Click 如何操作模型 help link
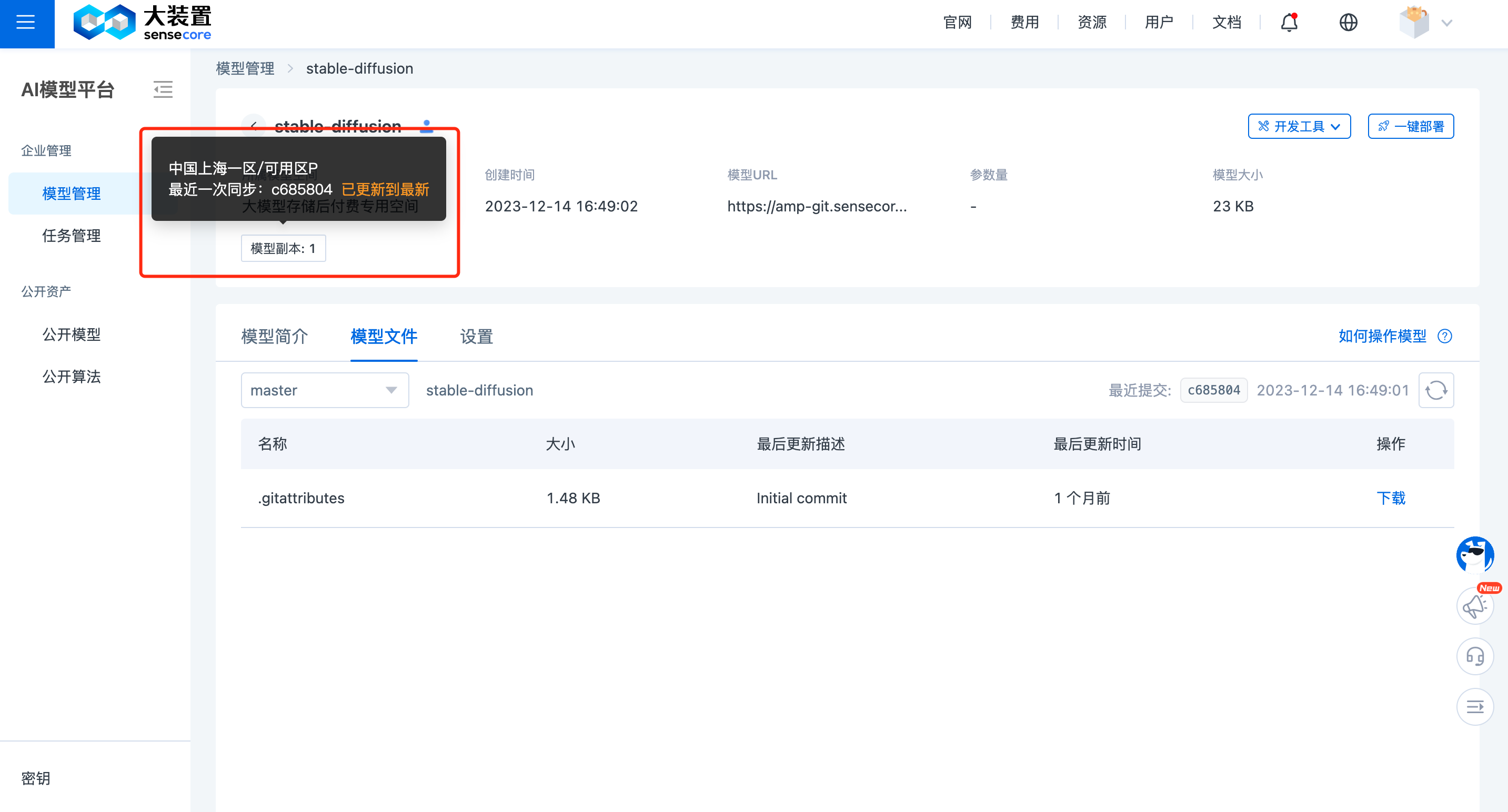 coord(1382,337)
